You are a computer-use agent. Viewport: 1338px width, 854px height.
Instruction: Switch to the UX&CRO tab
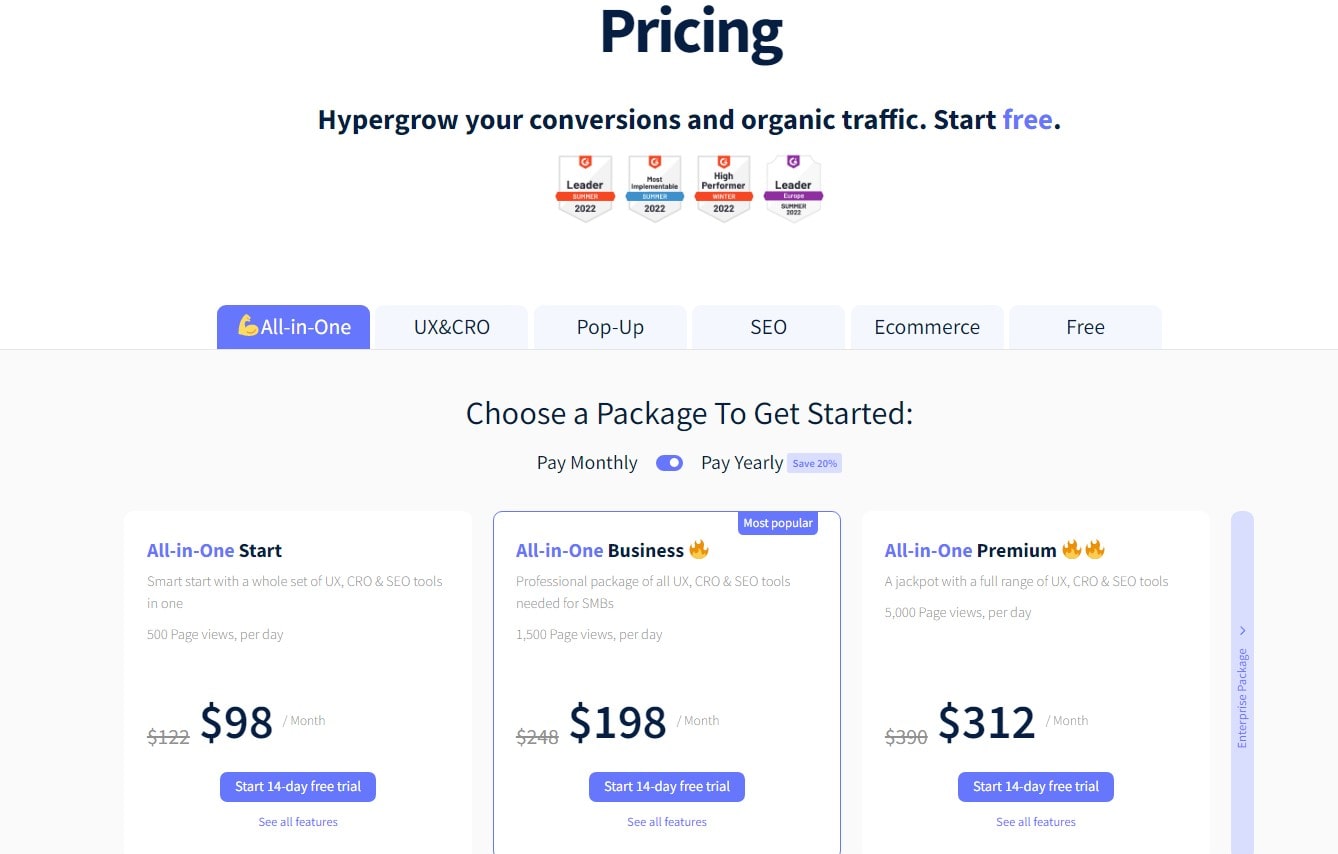tap(452, 327)
